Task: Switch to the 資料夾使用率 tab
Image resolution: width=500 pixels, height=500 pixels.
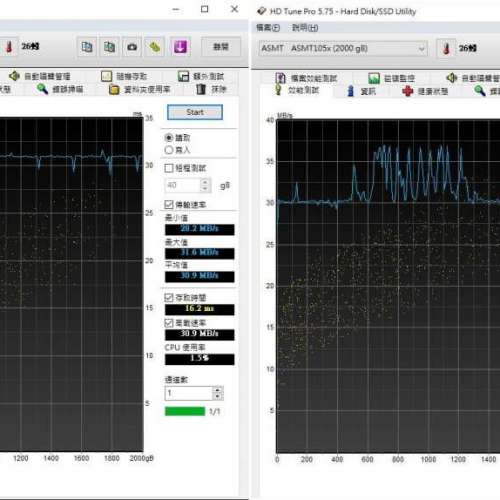Action: 140,89
